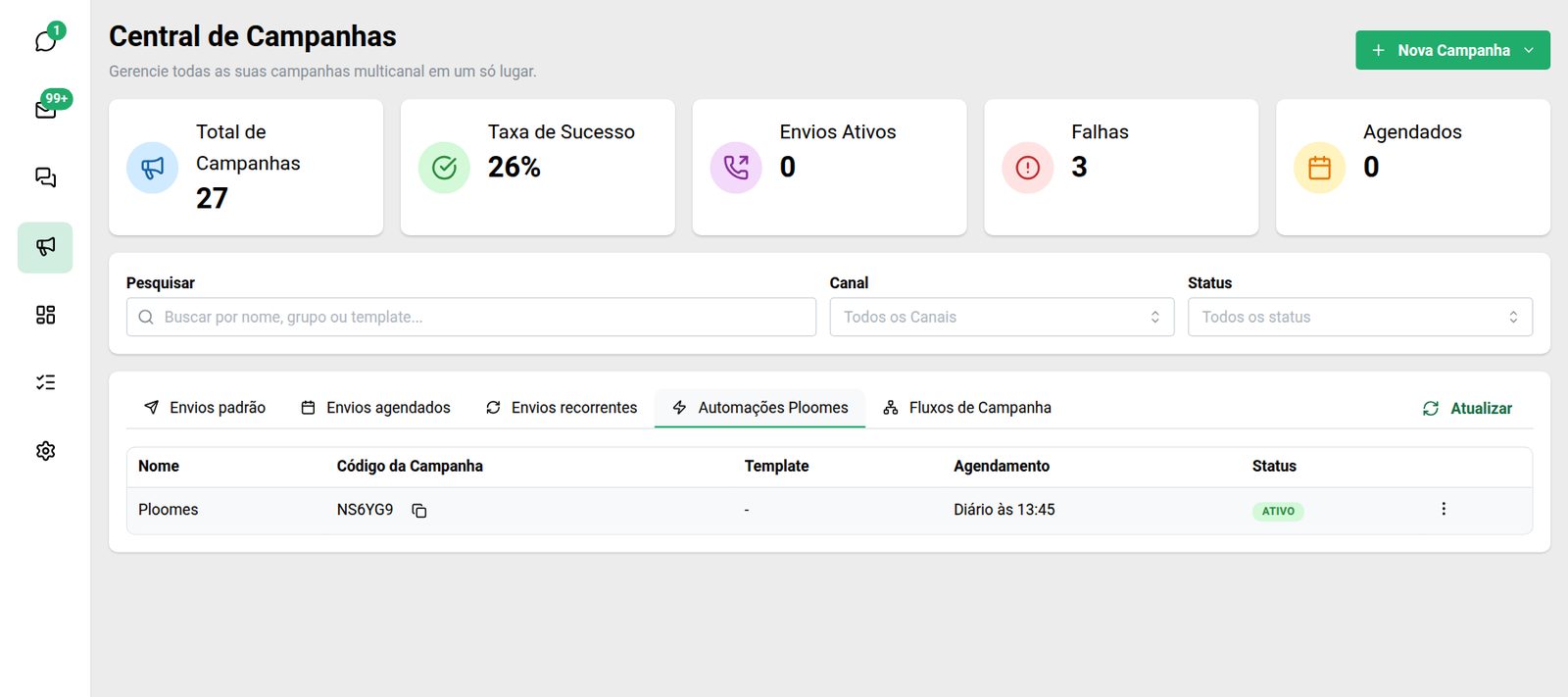The width and height of the screenshot is (1568, 697).
Task: Open the settings gear icon in sidebar
Action: coord(45,451)
